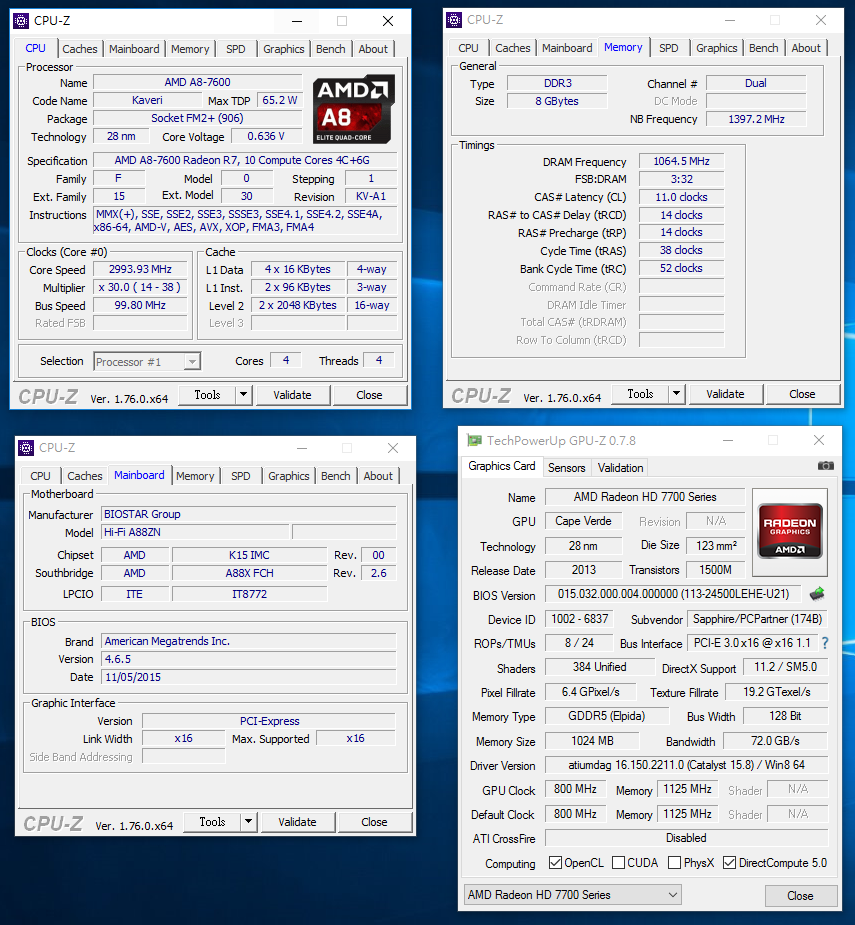
Task: Click the Close button in GPU-Z
Action: tap(800, 896)
